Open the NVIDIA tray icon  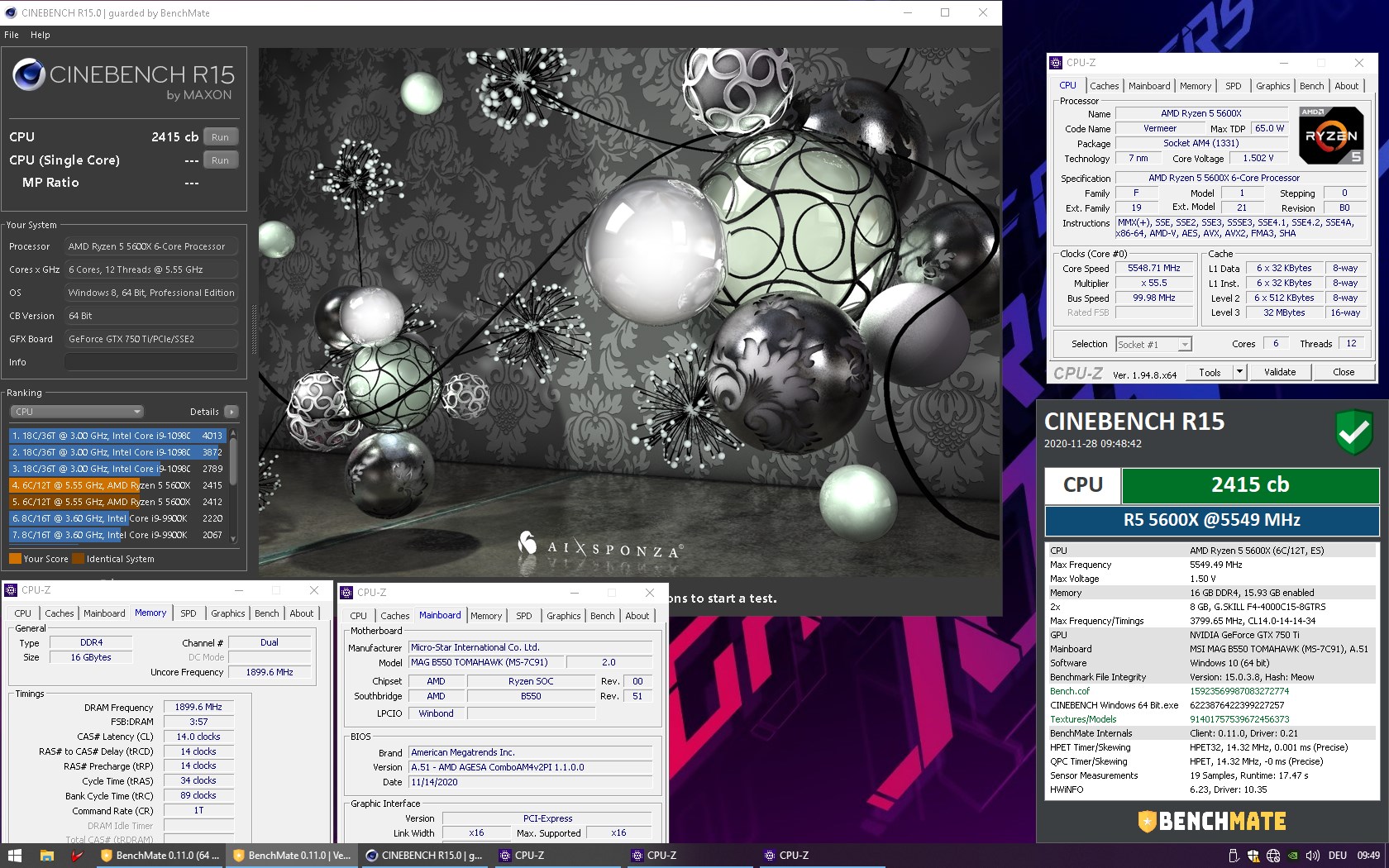click(x=1293, y=856)
